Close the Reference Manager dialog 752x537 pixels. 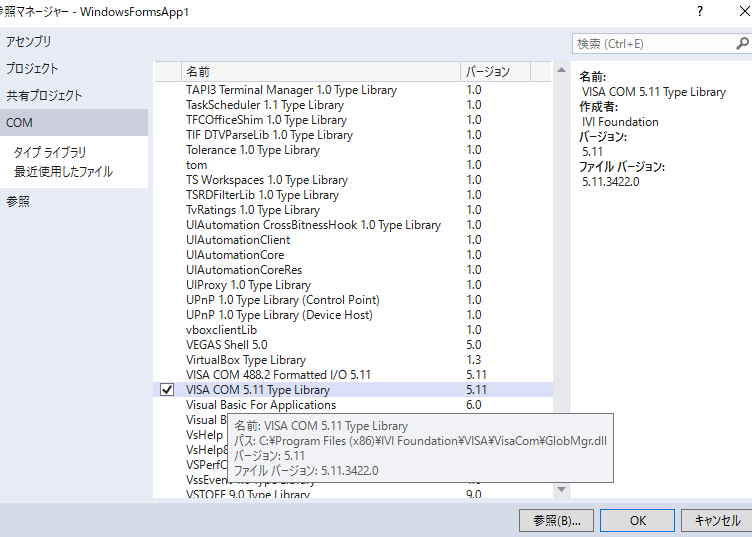click(745, 11)
